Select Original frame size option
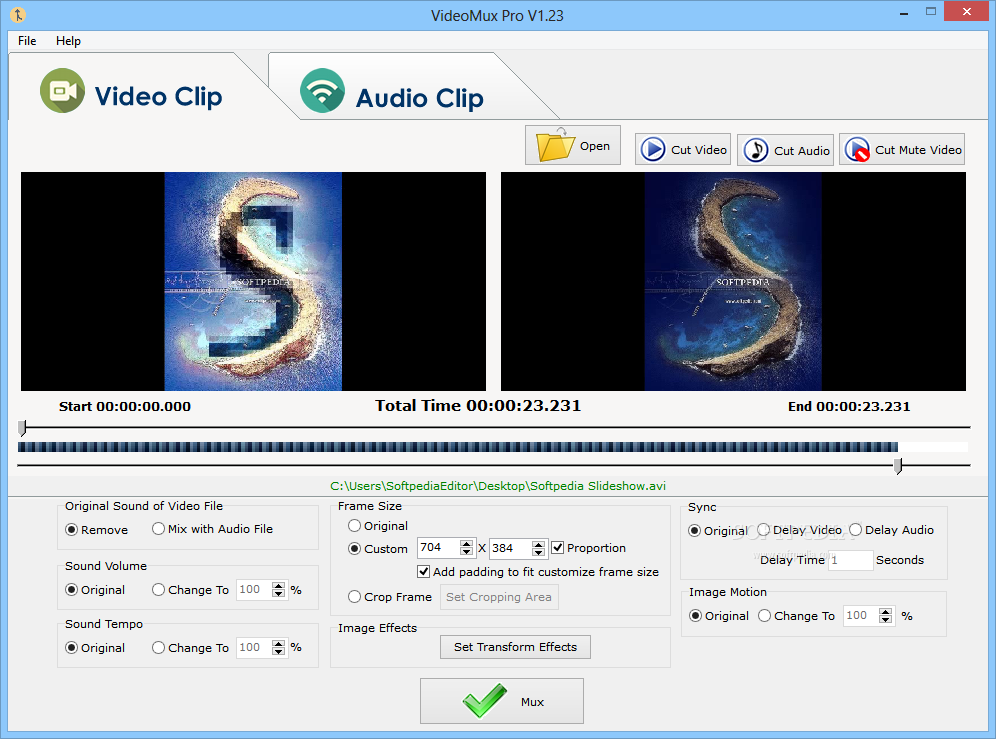 tap(378, 526)
